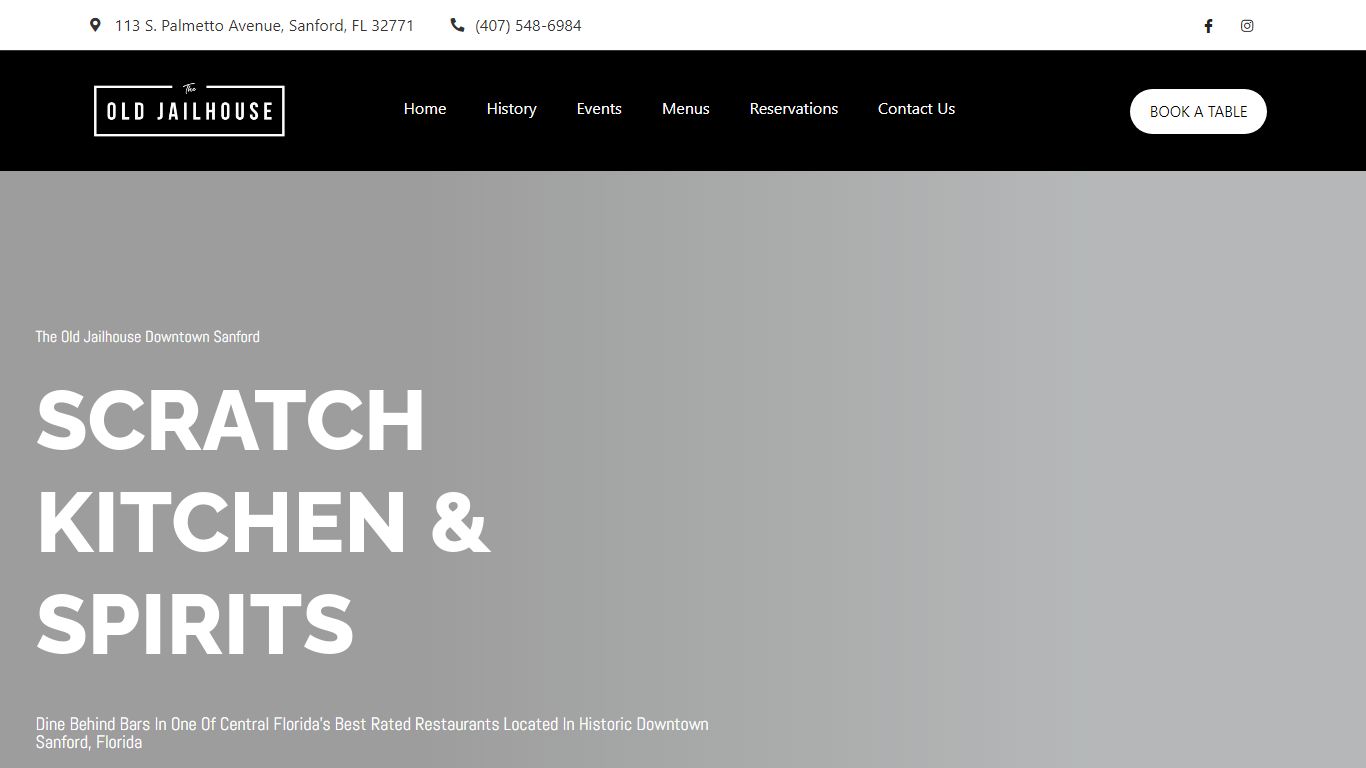This screenshot has height=768, width=1366.
Task: Open the Instagram icon link
Action: (1247, 26)
